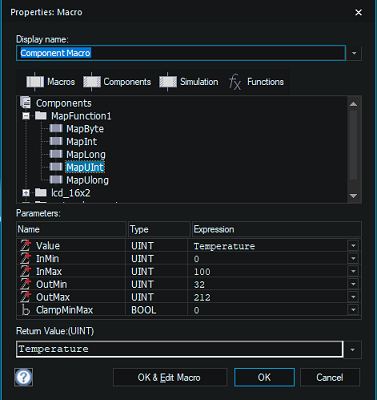
Task: Expand the lcd_16x2 tree node
Action: pyautogui.click(x=26, y=193)
